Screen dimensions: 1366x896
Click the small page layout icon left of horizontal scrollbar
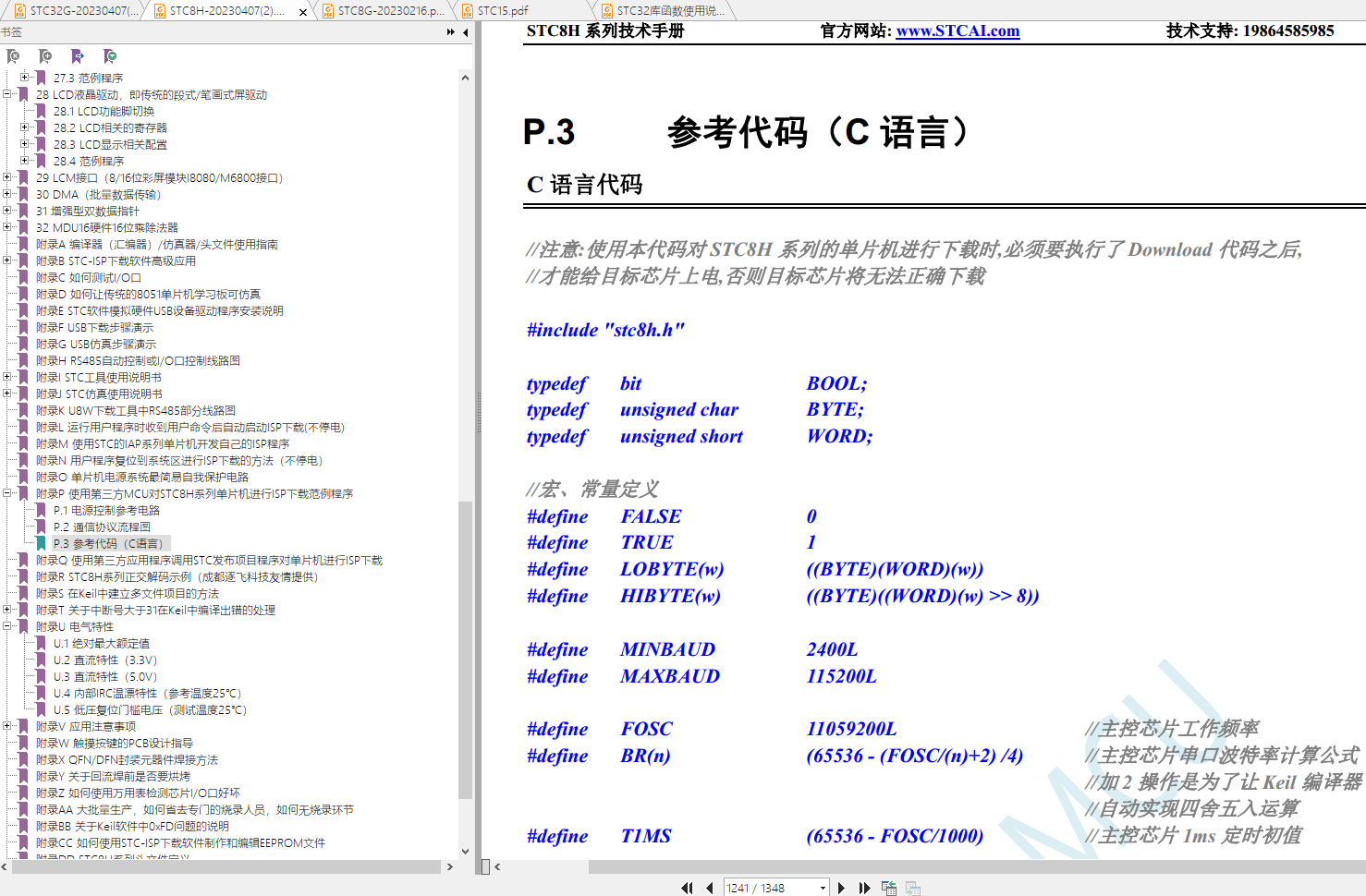click(485, 866)
